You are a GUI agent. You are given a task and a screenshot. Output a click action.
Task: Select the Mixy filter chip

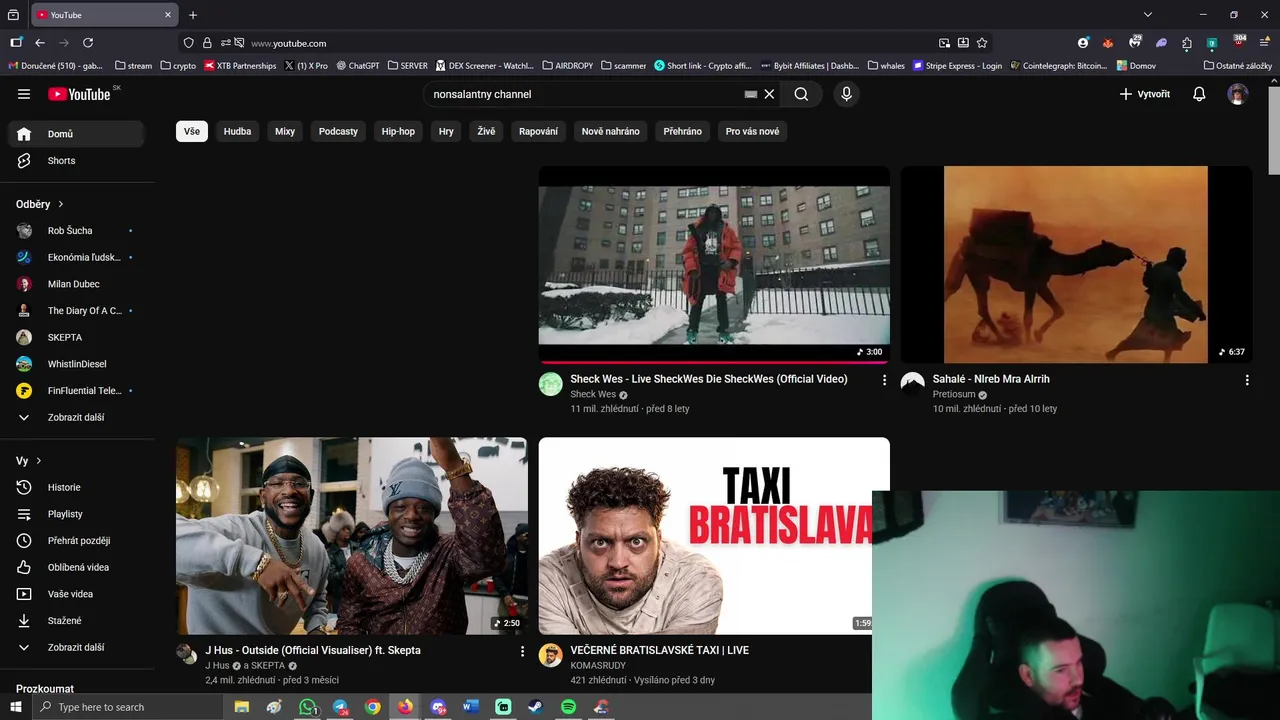(285, 131)
